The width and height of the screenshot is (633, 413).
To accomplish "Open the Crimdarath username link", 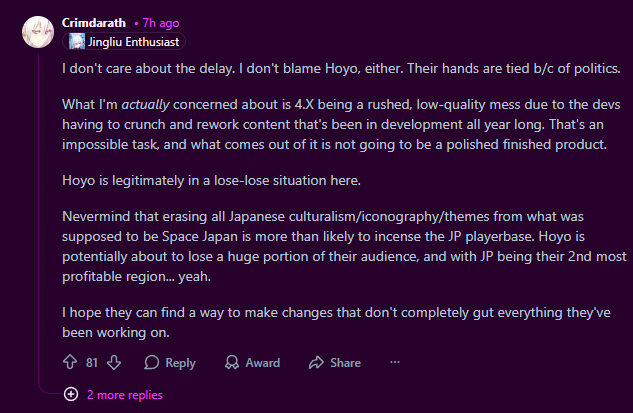I will pos(95,22).
